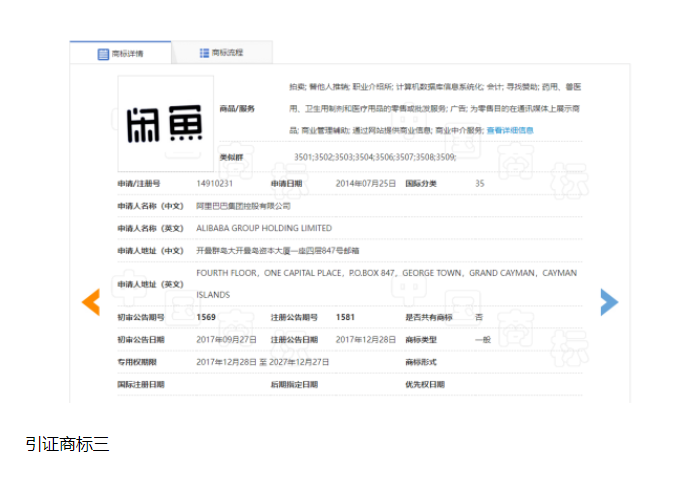Click the similar group codes 3501;3502;3503
684x482 pixels.
tap(375, 157)
